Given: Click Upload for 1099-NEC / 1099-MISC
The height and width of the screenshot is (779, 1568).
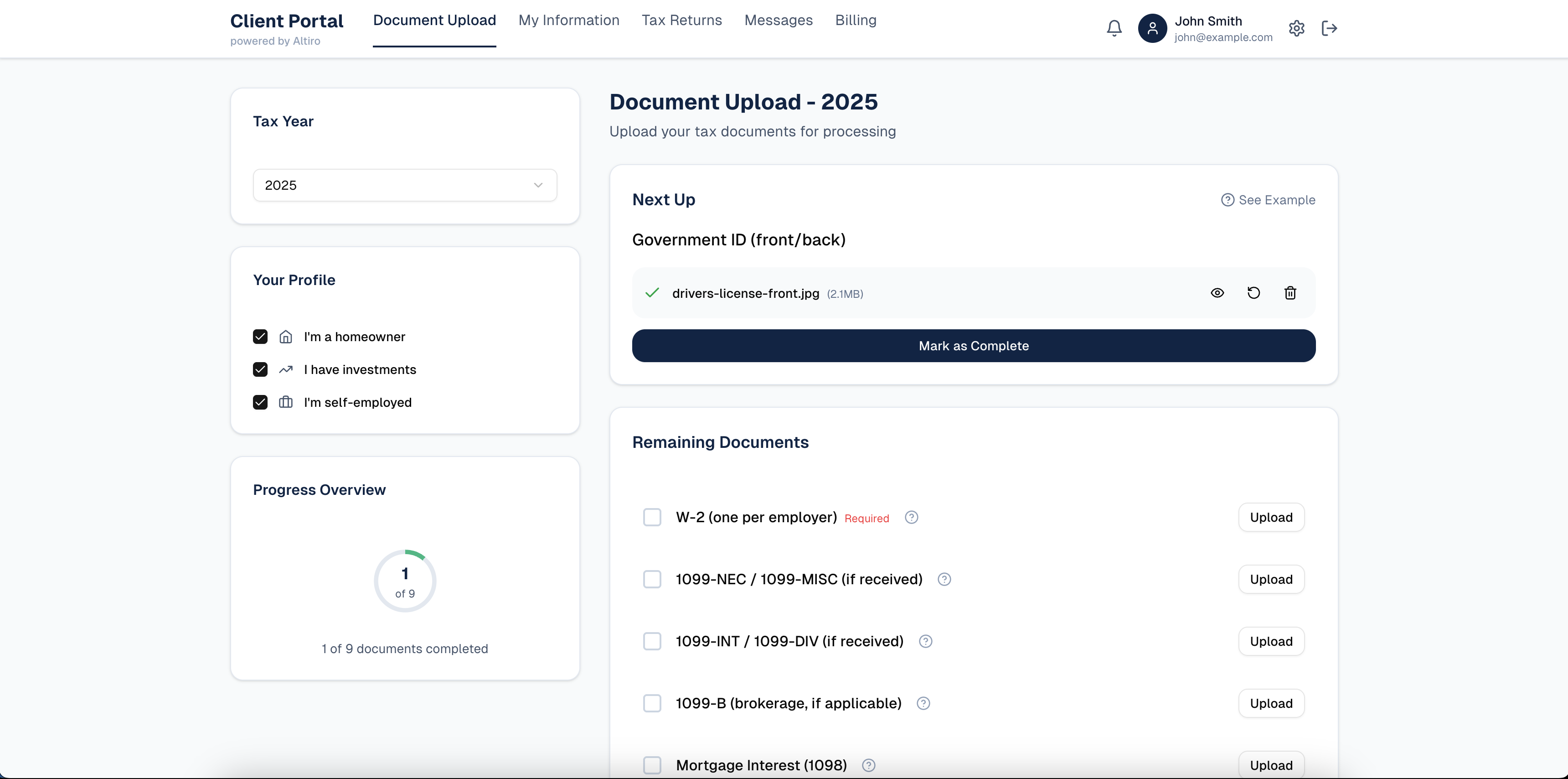Looking at the screenshot, I should 1271,579.
